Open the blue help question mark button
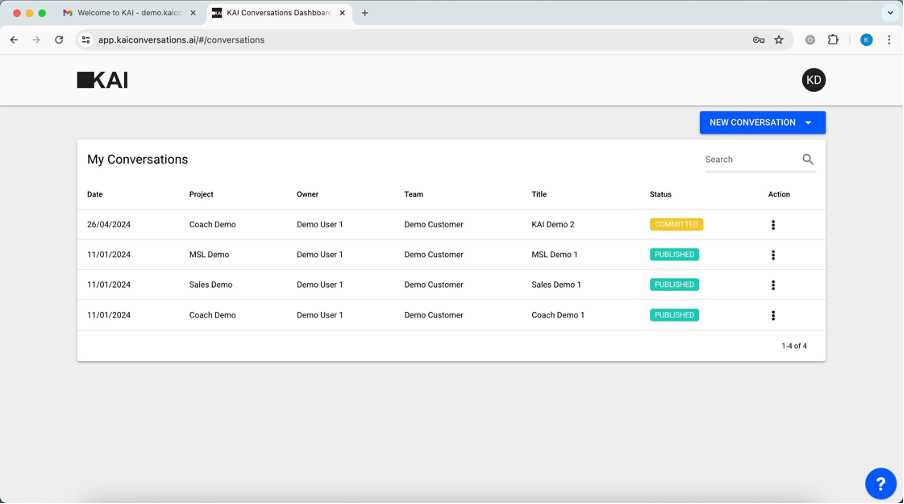This screenshot has width=904, height=504. [x=880, y=483]
